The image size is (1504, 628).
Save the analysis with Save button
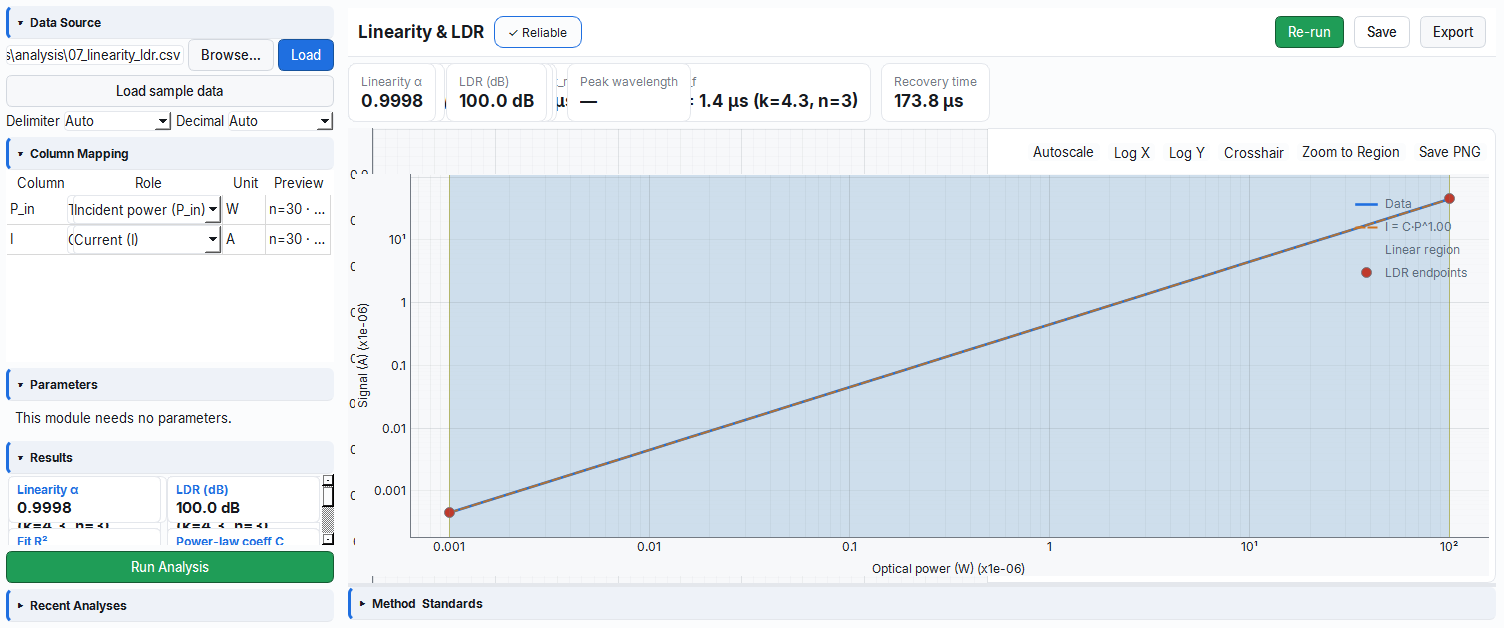(1382, 32)
